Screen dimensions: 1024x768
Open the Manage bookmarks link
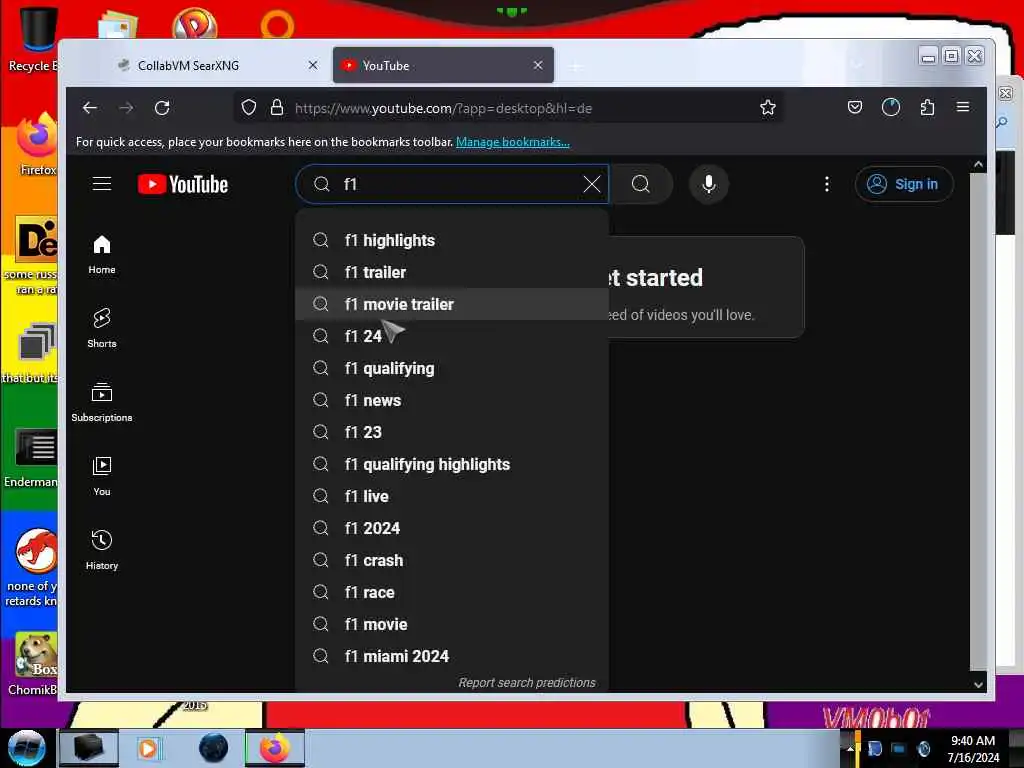[513, 142]
